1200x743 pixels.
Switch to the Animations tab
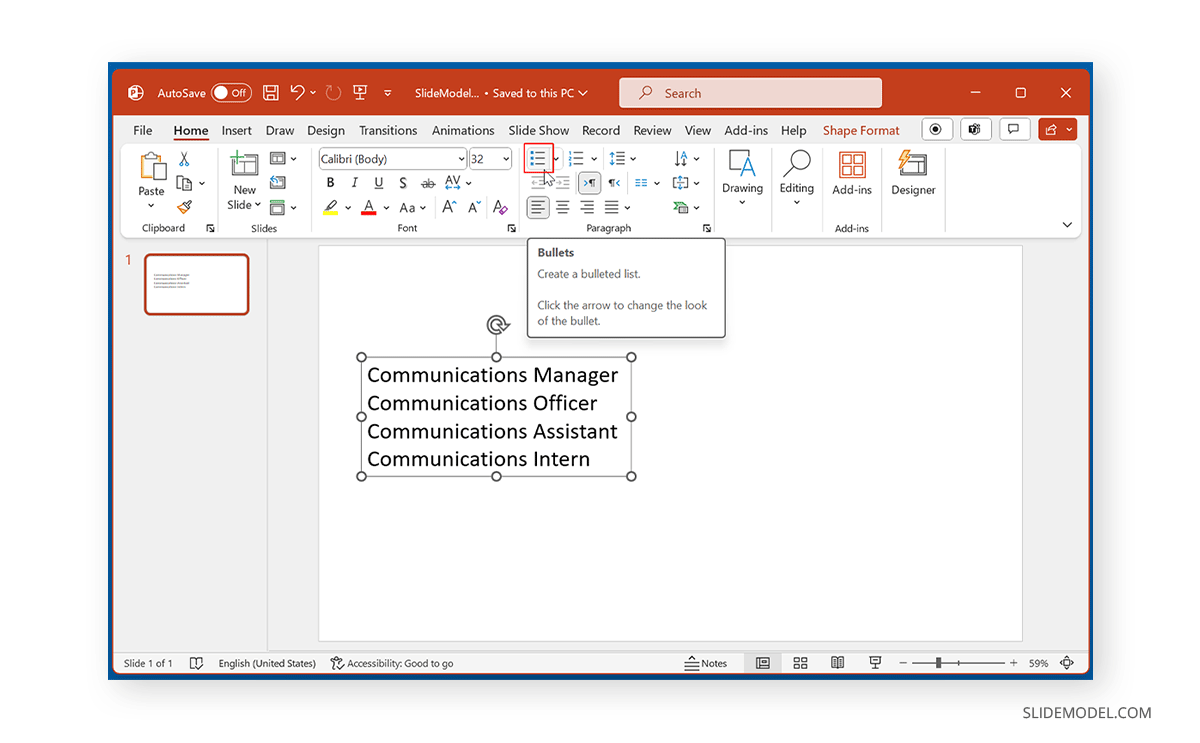tap(462, 130)
